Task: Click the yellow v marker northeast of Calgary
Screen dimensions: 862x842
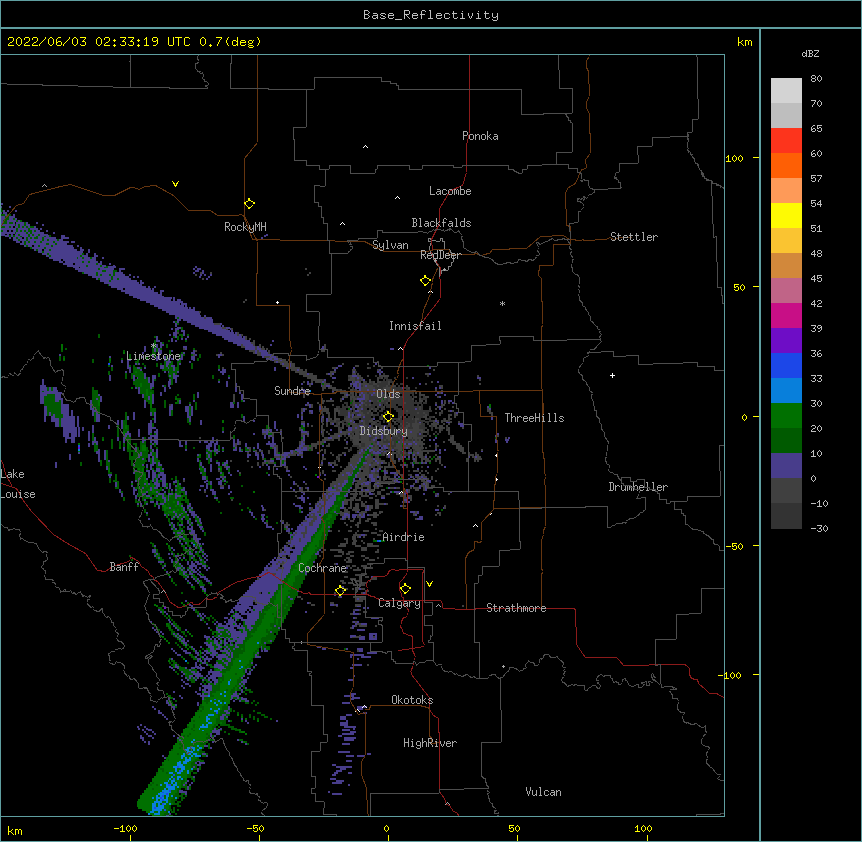Action: coord(429,584)
